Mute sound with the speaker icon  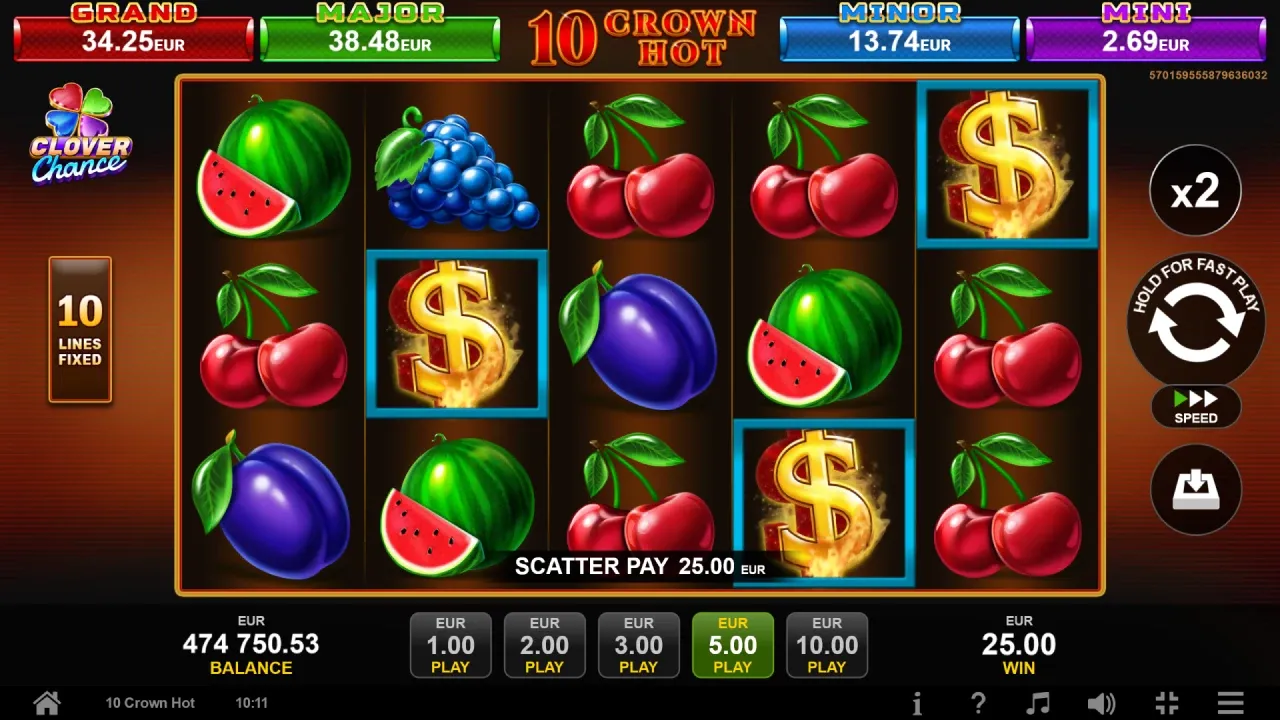pyautogui.click(x=1102, y=703)
